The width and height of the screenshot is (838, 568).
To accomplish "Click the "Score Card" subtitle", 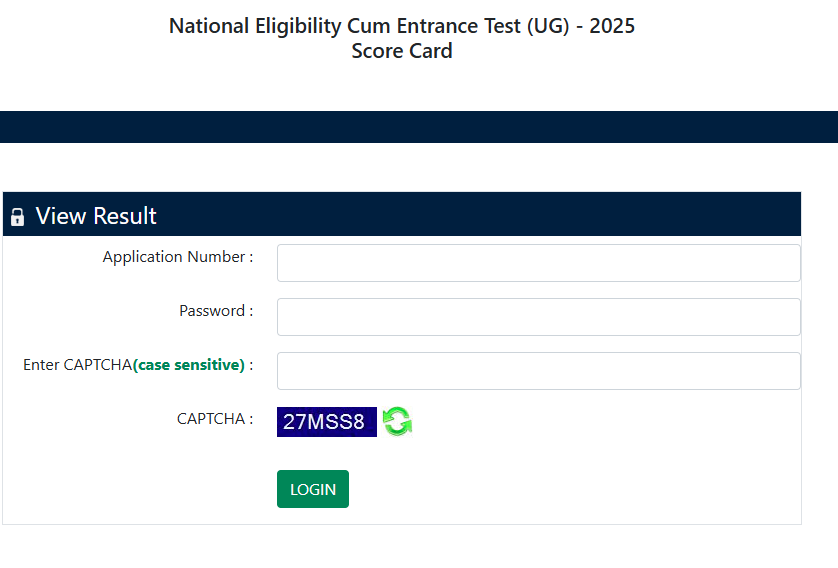I will [x=402, y=51].
